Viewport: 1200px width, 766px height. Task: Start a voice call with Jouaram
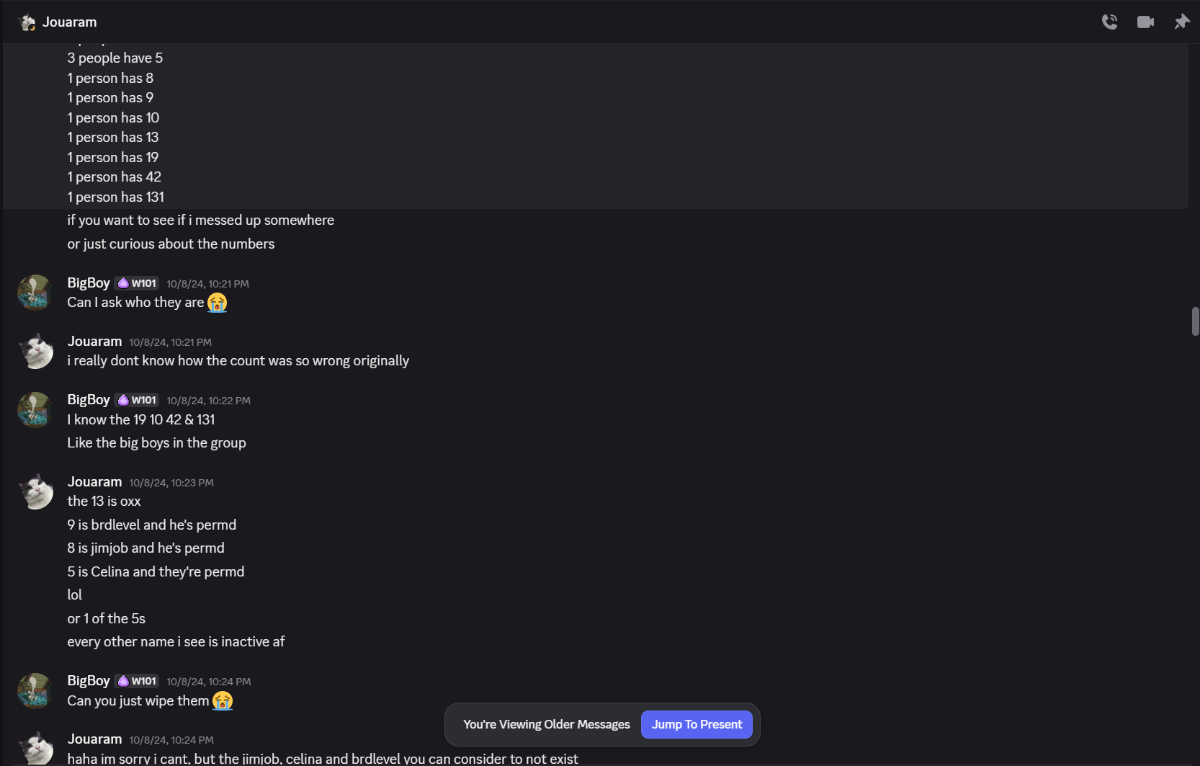click(x=1109, y=22)
